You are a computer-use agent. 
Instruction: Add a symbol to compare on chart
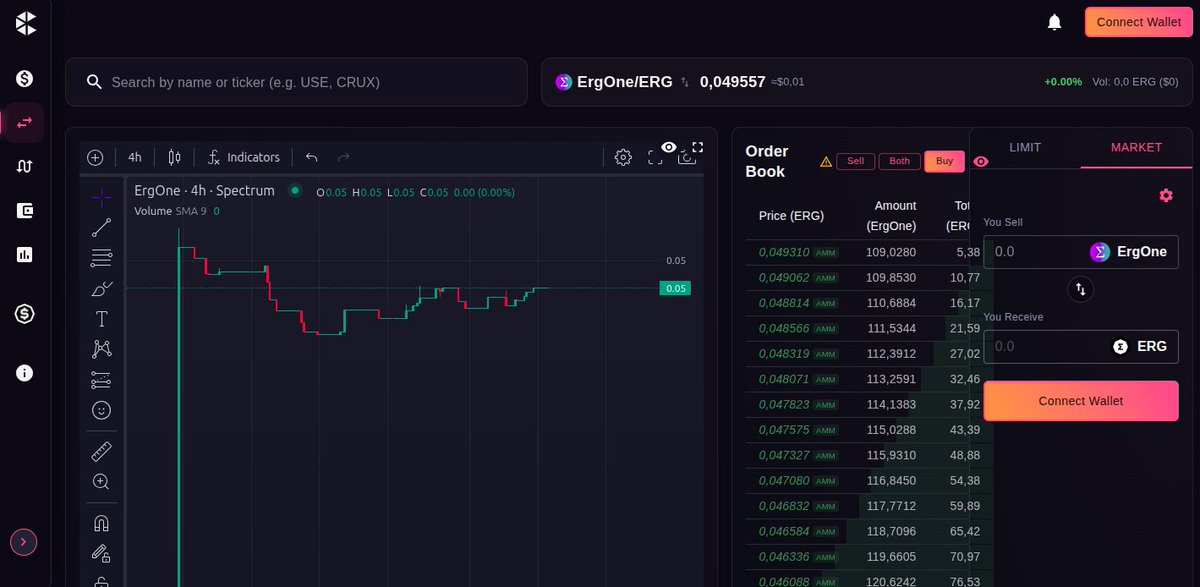coord(95,157)
